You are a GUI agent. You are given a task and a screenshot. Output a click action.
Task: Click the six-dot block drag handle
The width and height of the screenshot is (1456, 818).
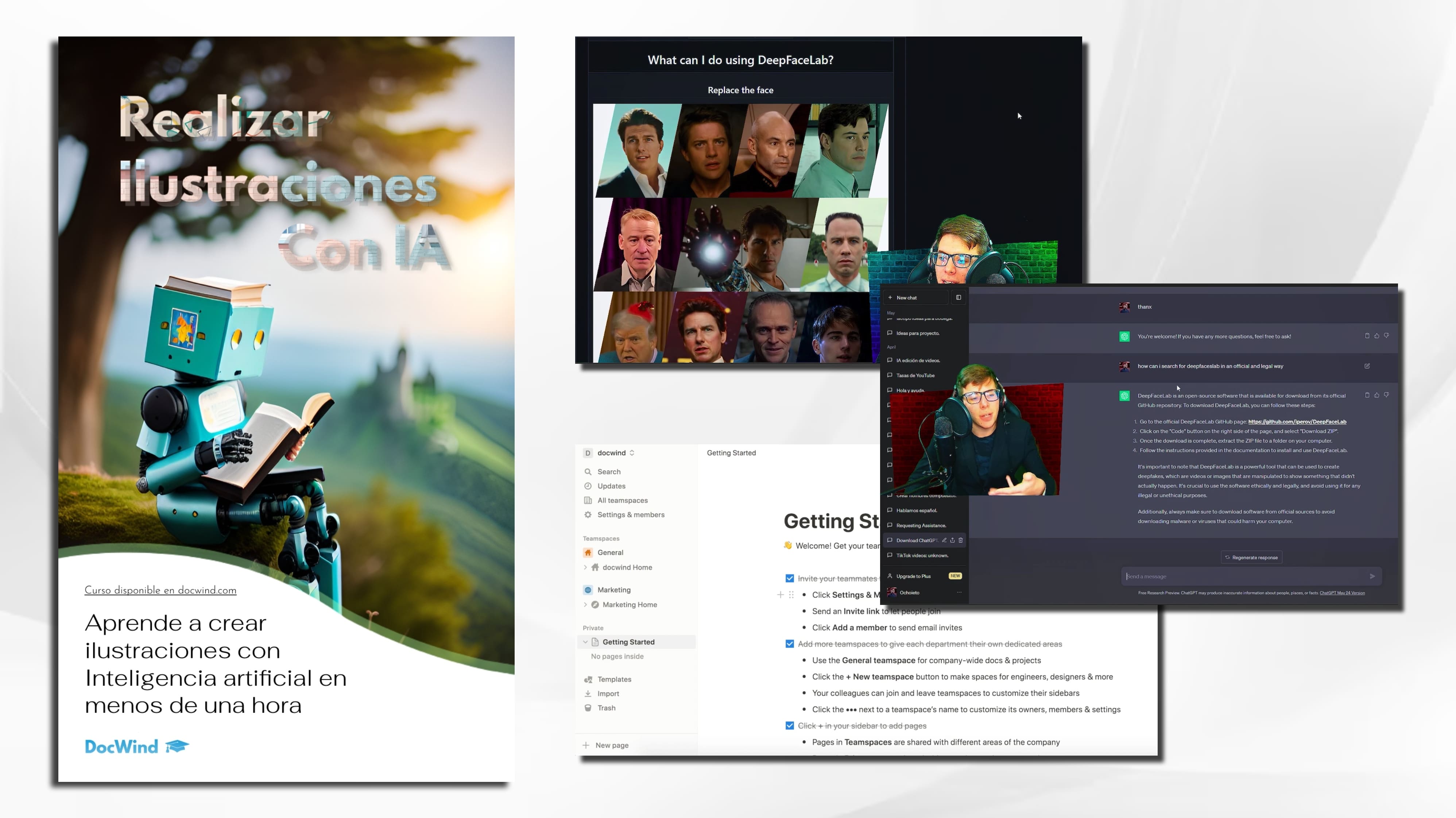coord(791,595)
